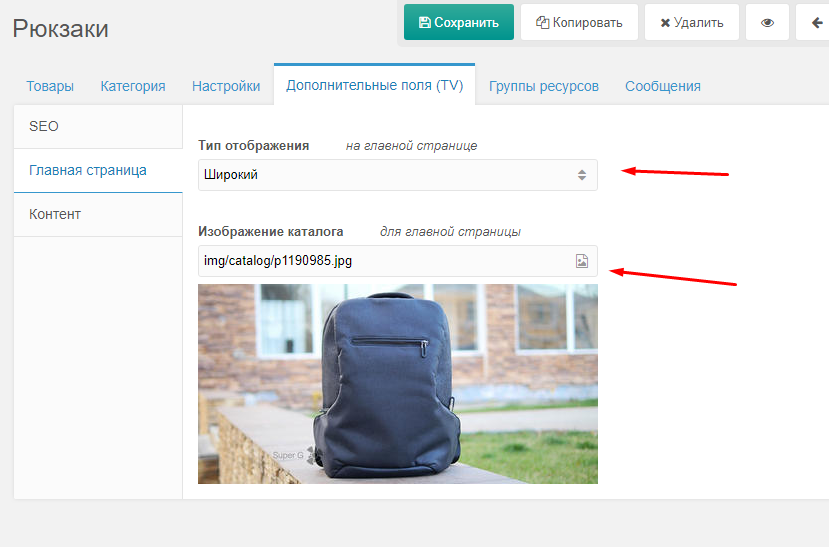The height and width of the screenshot is (547, 829).
Task: Click the back arrow button
Action: [x=813, y=23]
